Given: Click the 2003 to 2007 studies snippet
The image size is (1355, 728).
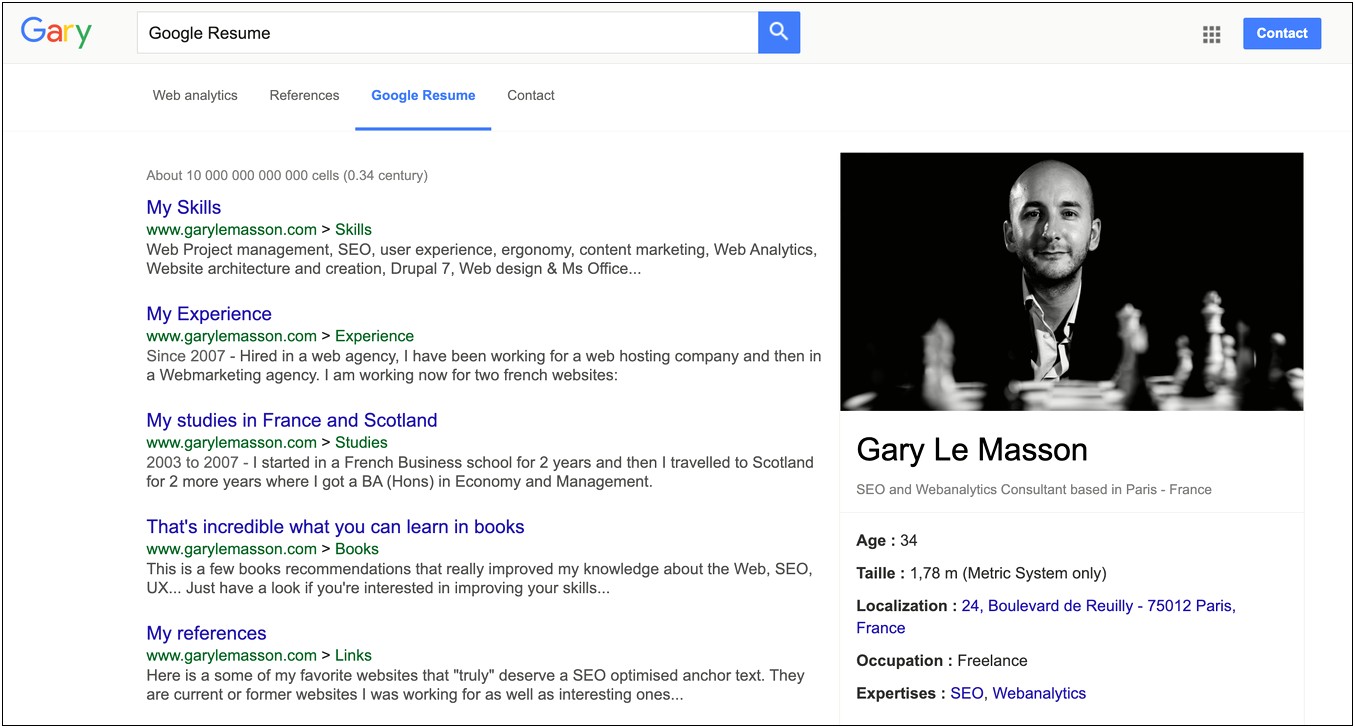Looking at the screenshot, I should point(480,472).
